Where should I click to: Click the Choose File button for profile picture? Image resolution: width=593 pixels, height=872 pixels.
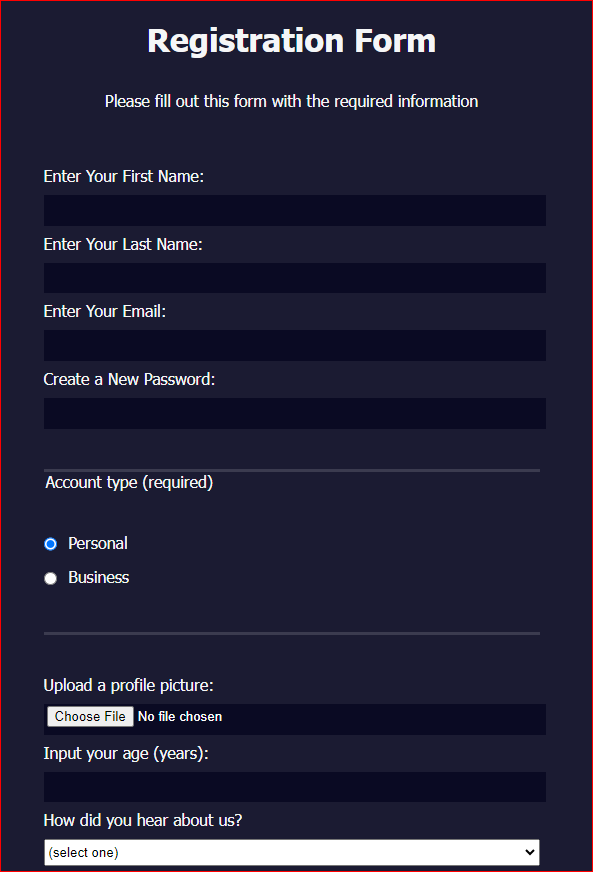pyautogui.click(x=90, y=716)
